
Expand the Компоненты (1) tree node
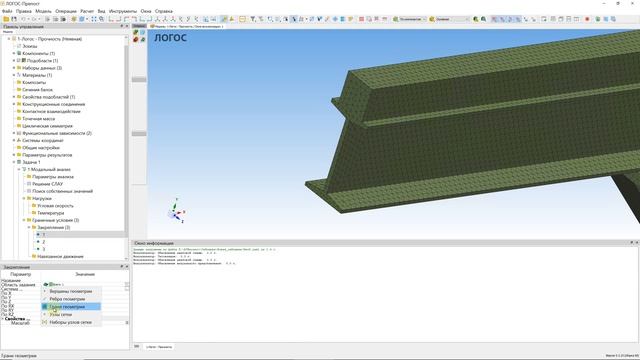pyautogui.click(x=14, y=53)
